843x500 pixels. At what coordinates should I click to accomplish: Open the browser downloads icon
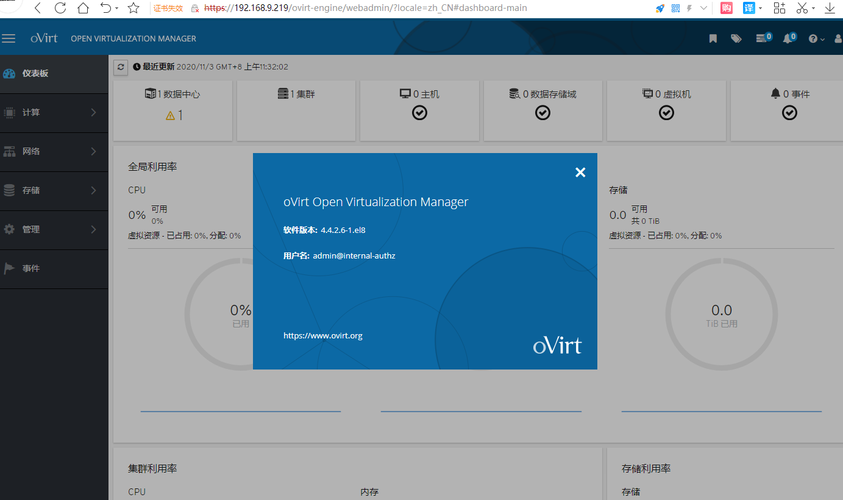tap(830, 8)
